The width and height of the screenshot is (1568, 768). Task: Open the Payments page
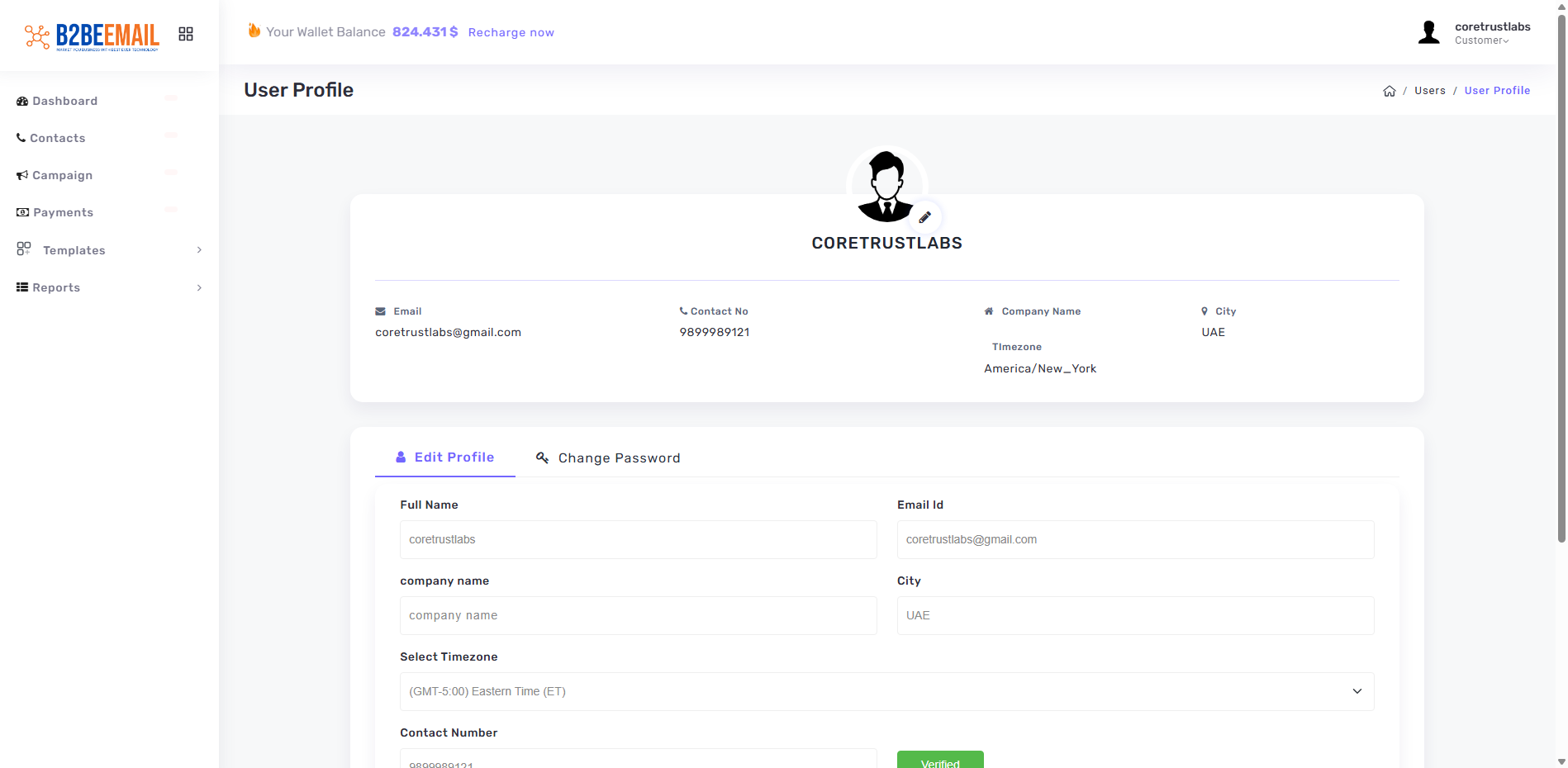point(63,212)
